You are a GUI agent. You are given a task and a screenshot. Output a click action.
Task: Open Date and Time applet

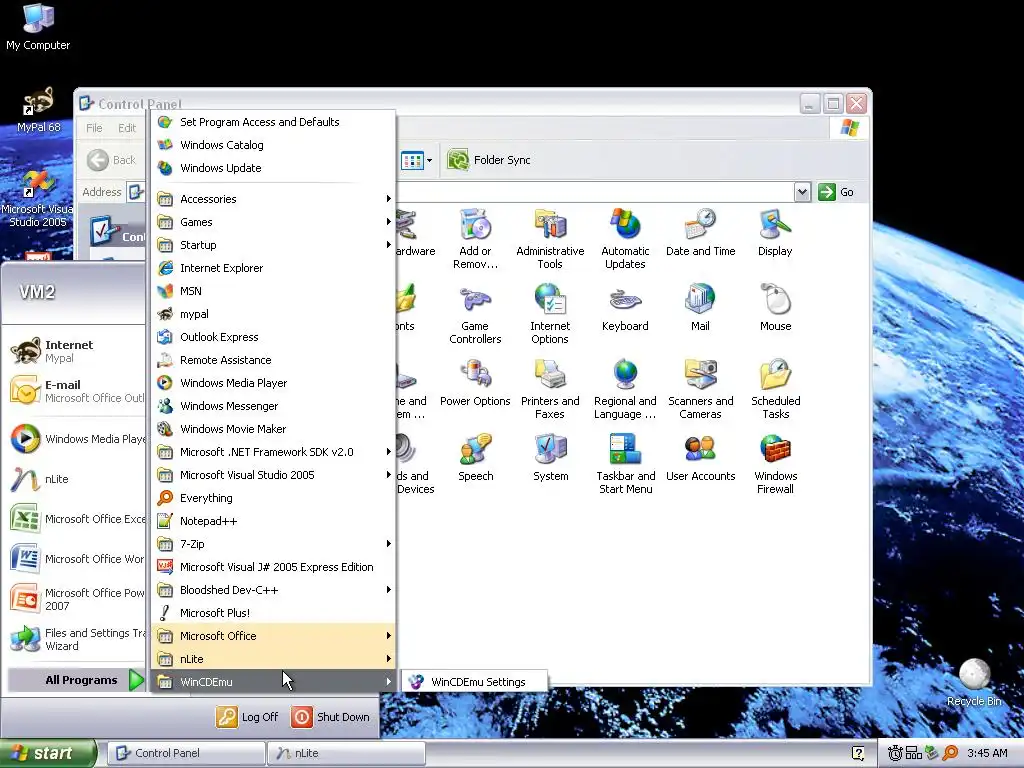point(700,233)
